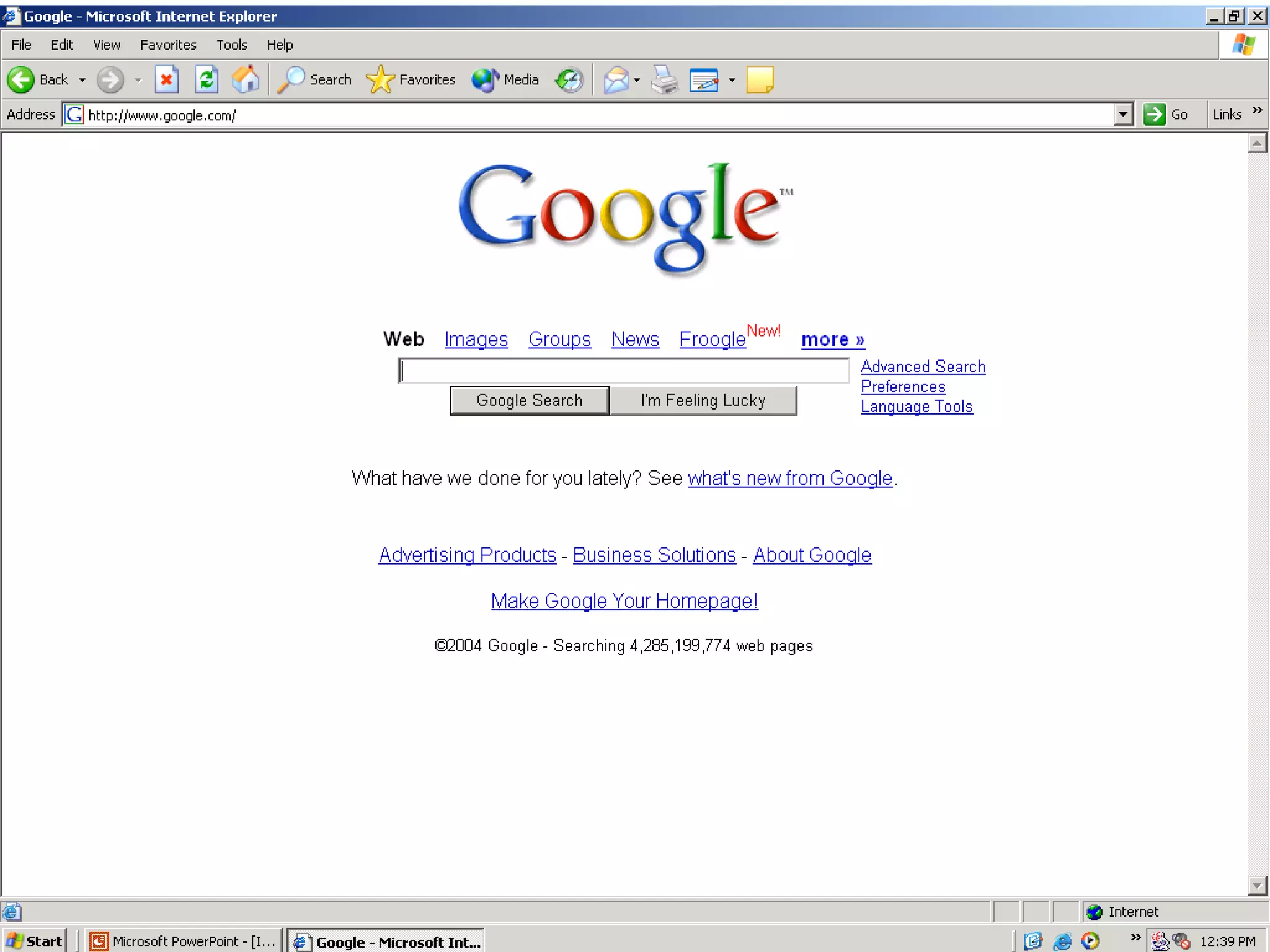This screenshot has width=1270, height=952.
Task: Click the yellow note toolbar icon
Action: point(760,80)
